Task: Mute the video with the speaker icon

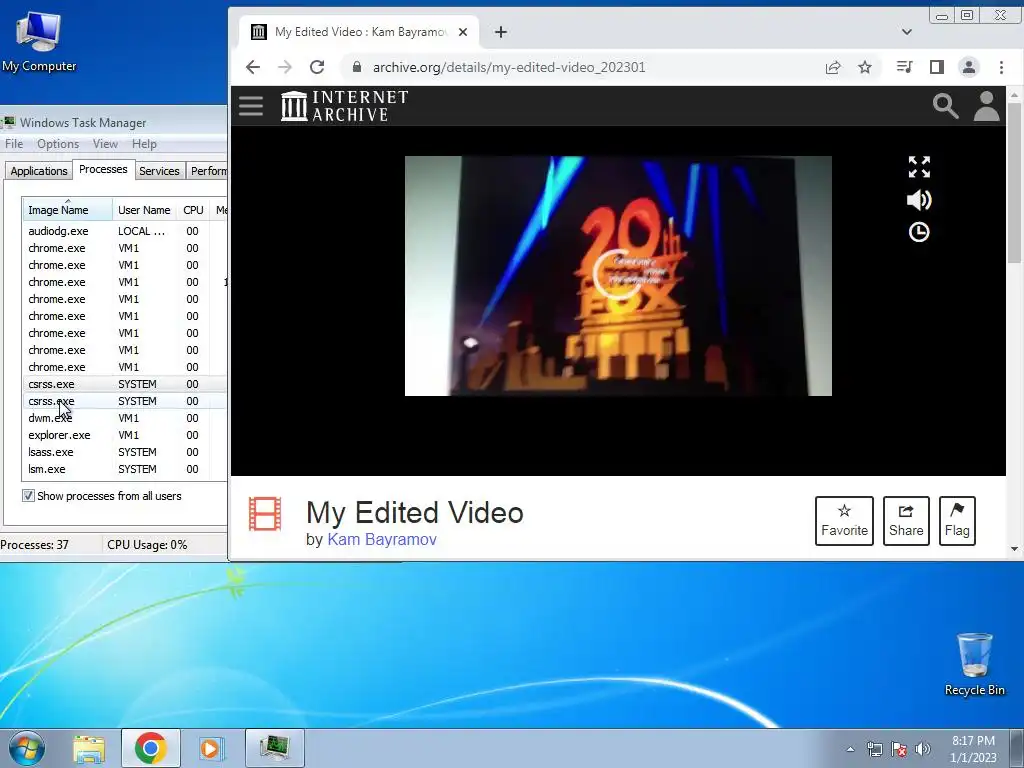Action: tap(919, 200)
